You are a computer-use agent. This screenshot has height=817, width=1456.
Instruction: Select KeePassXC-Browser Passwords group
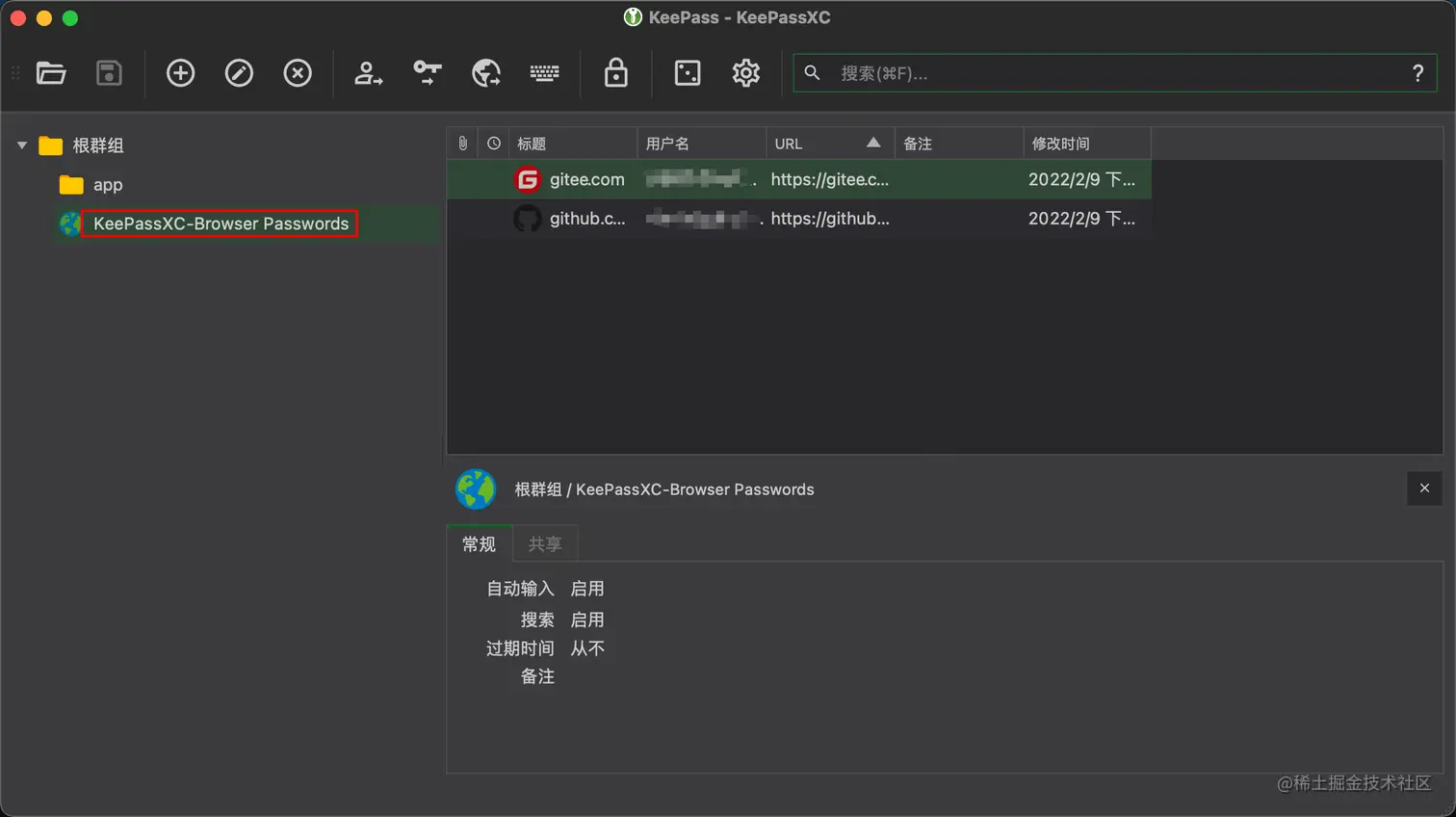pyautogui.click(x=221, y=224)
